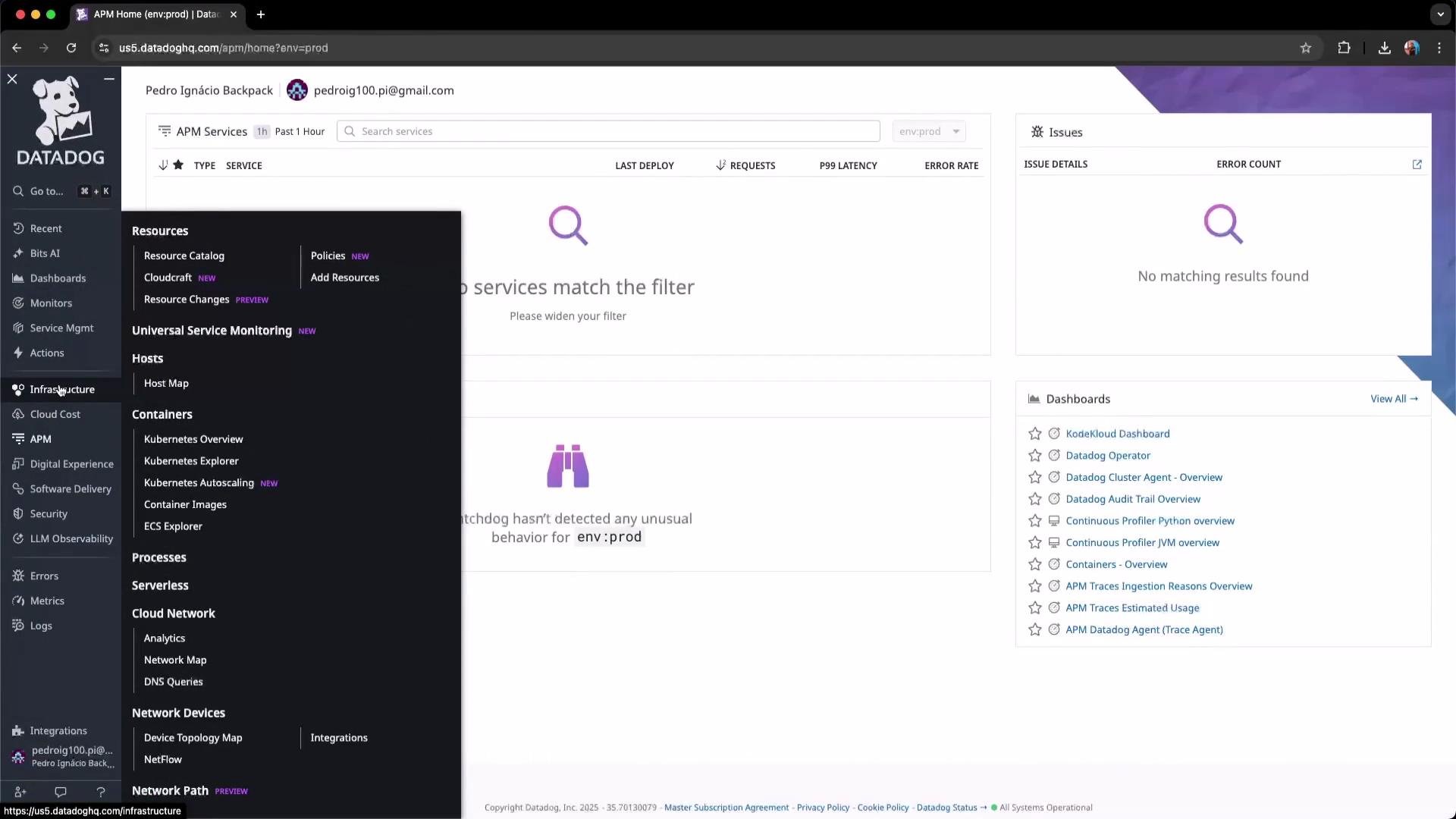The height and width of the screenshot is (819, 1456).
Task: Reload the page with the browser refresh button
Action: click(x=71, y=48)
